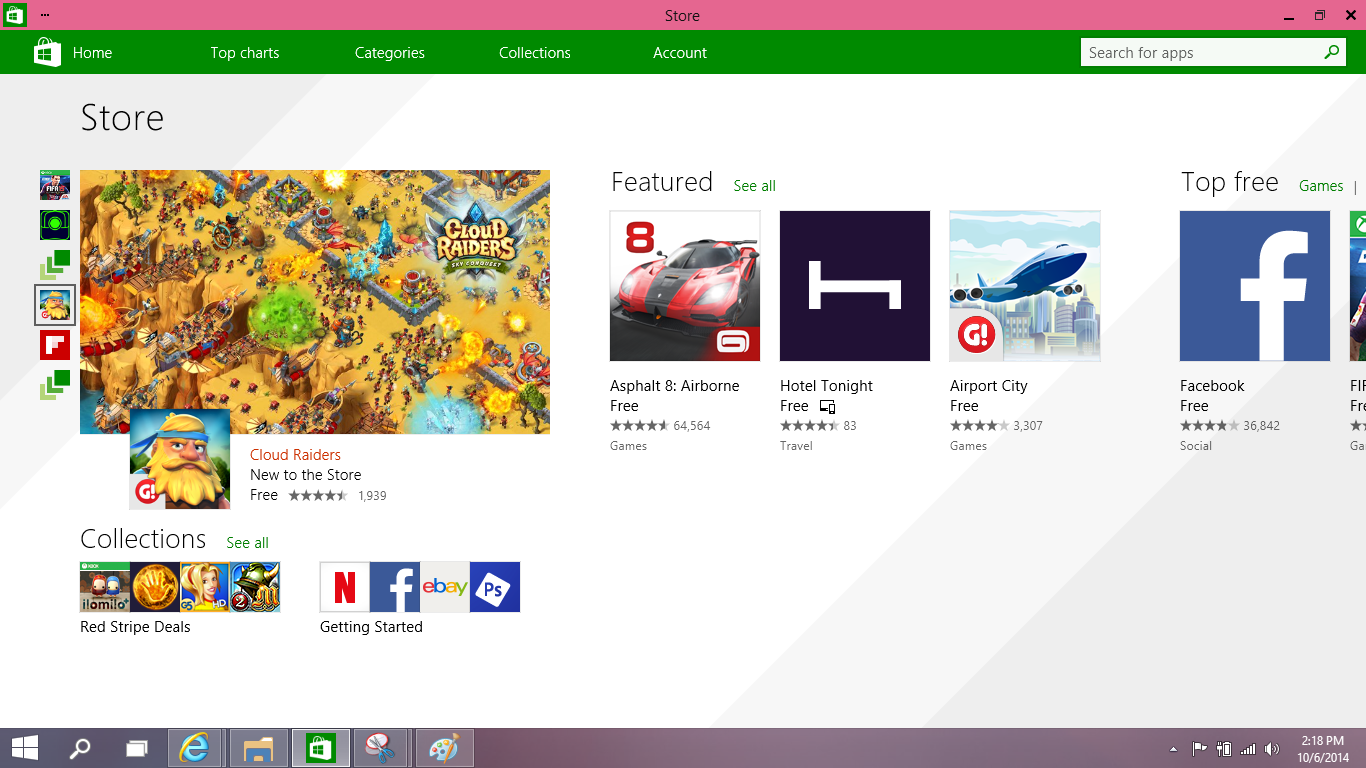Open Internet Explorer from the taskbar

click(196, 747)
